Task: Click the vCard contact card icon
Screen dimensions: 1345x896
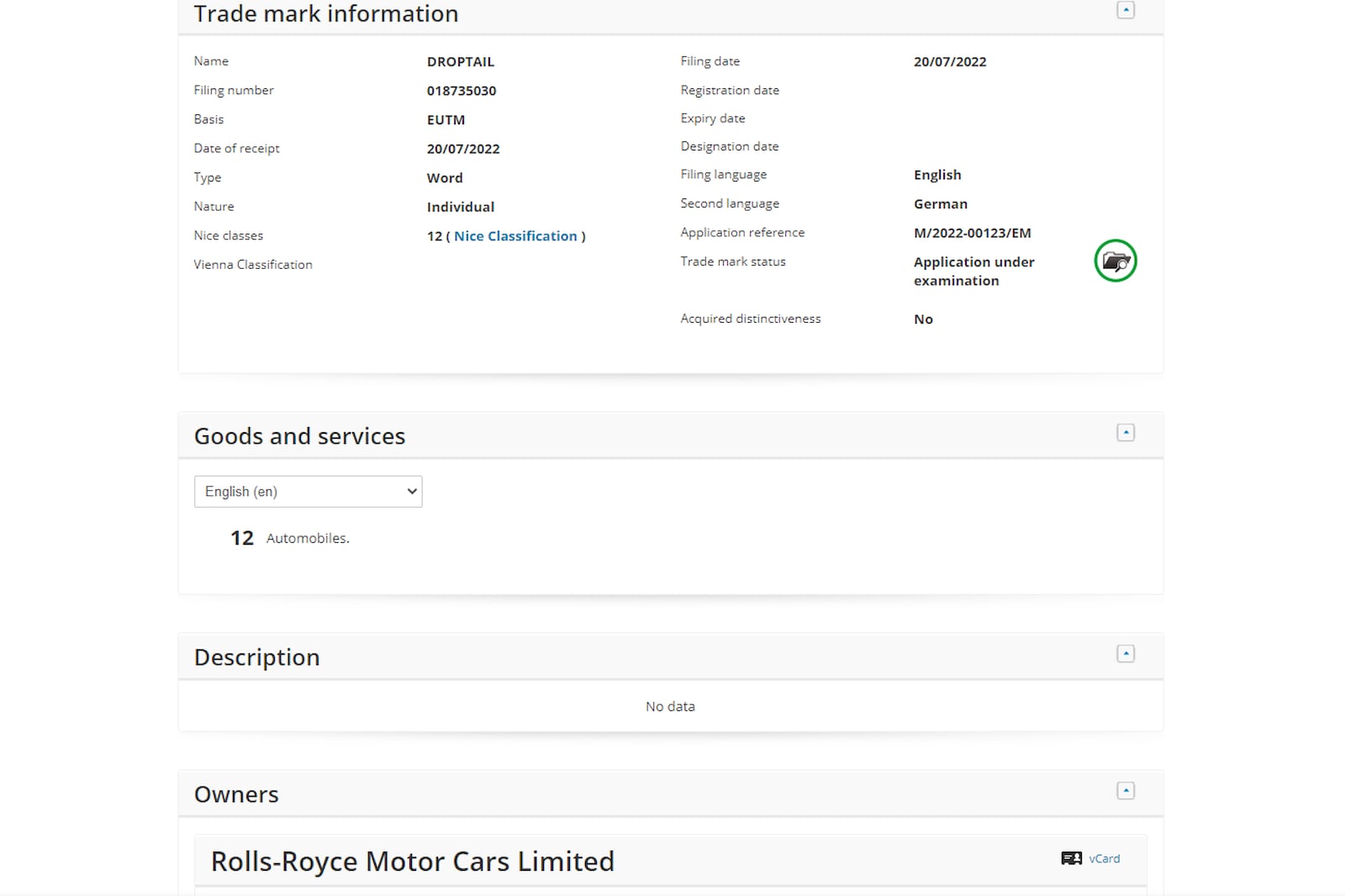Action: pos(1072,858)
